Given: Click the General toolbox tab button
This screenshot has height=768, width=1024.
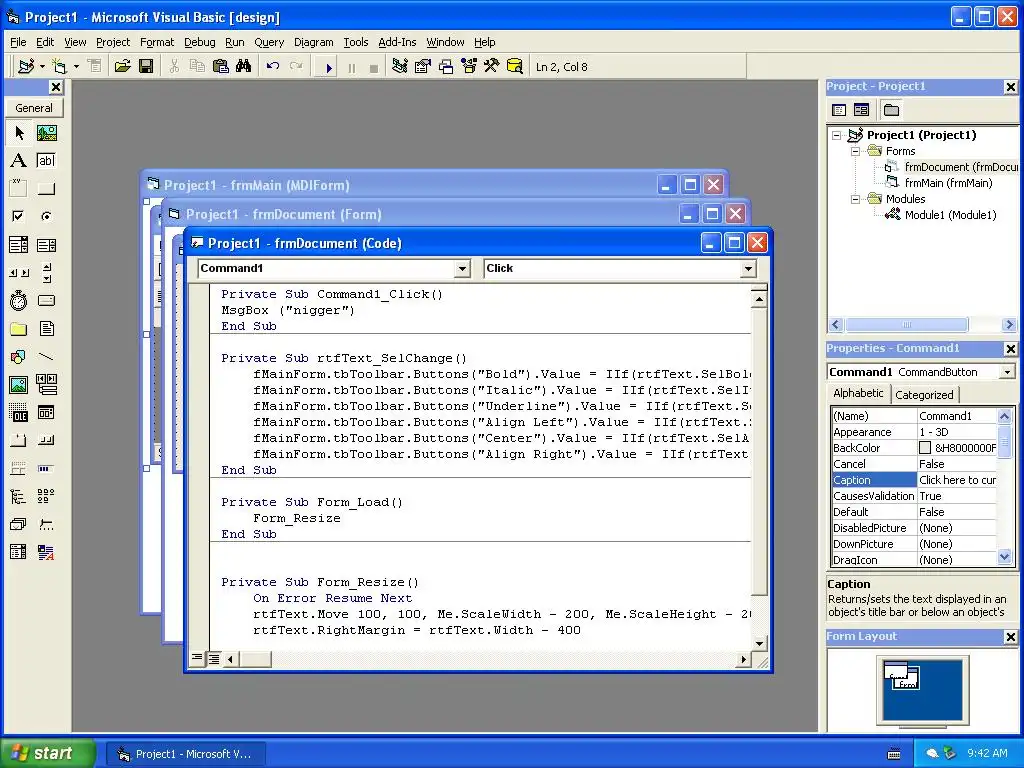Looking at the screenshot, I should pos(34,108).
